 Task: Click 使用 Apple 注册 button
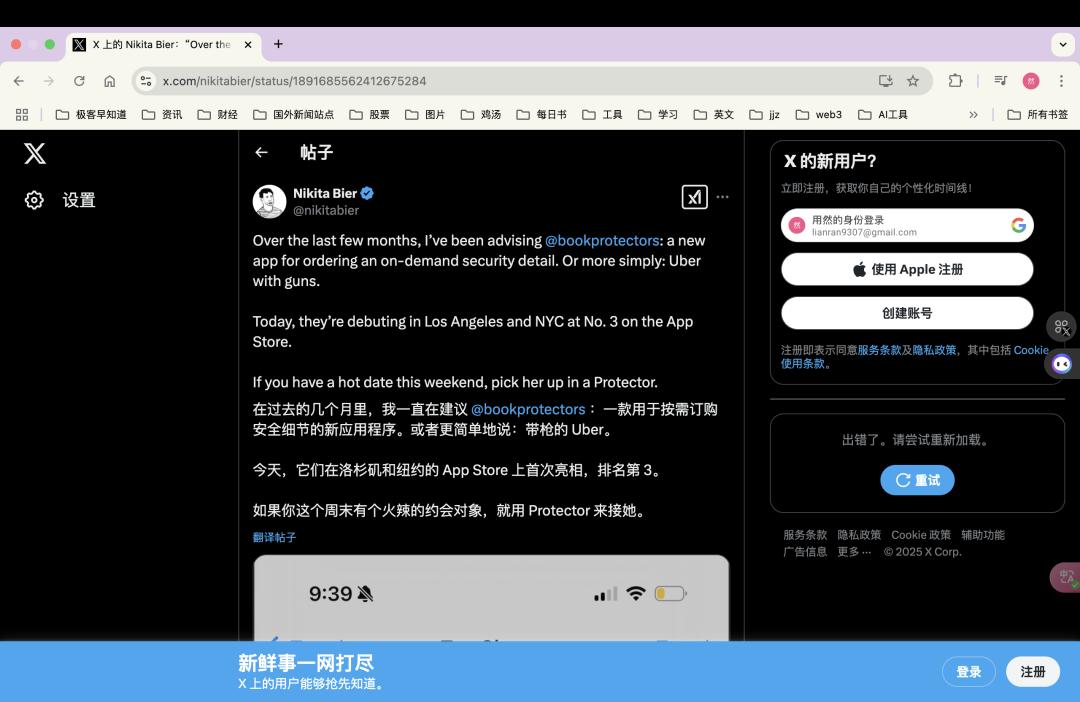point(906,269)
